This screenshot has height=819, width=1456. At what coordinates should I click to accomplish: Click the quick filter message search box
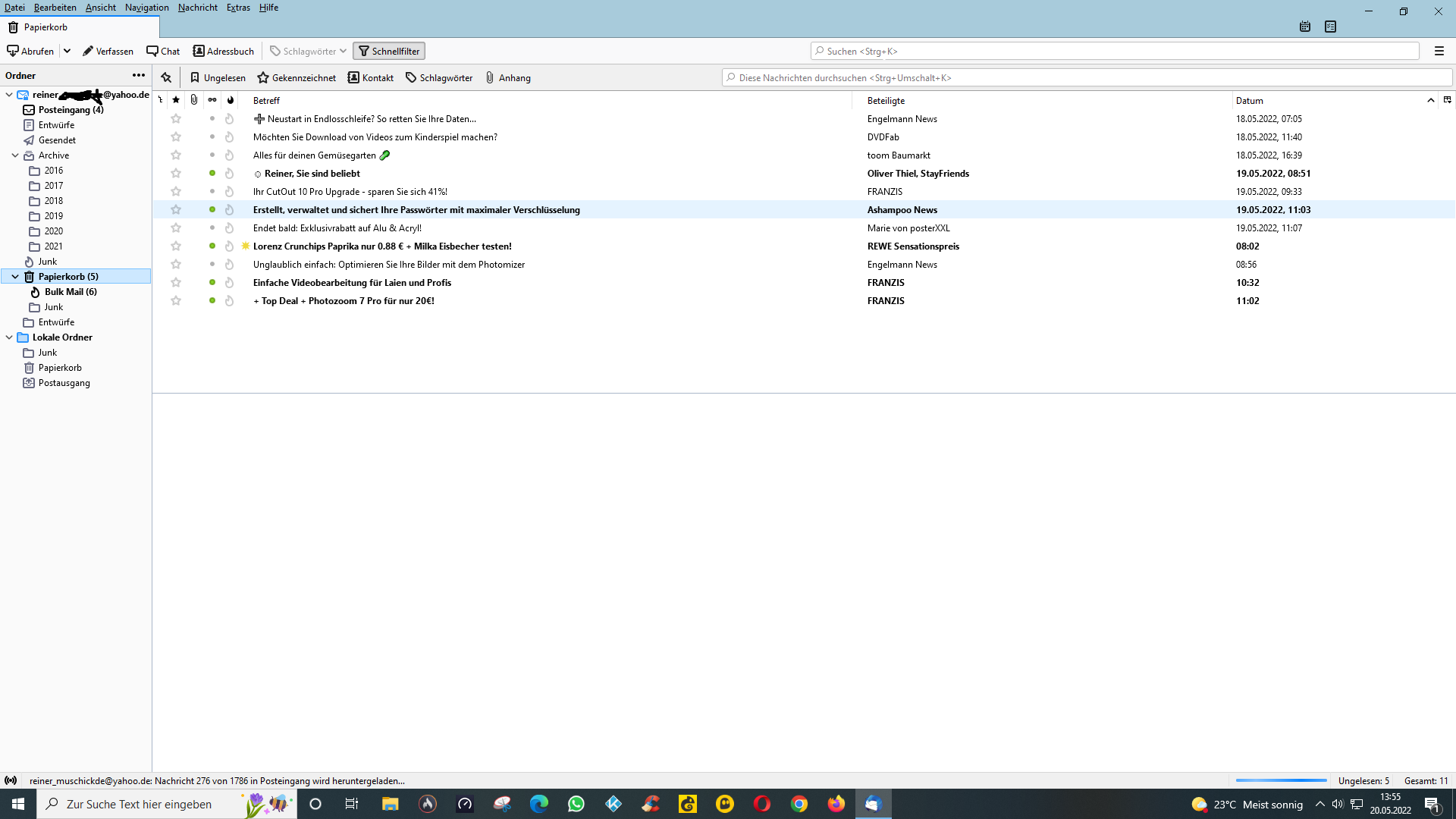click(1087, 77)
